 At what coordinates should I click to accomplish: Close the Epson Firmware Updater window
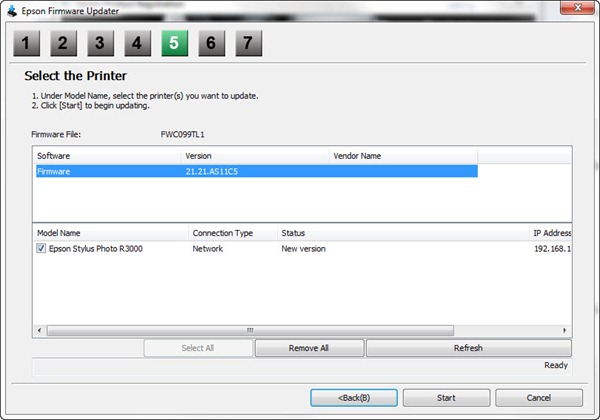coord(578,7)
